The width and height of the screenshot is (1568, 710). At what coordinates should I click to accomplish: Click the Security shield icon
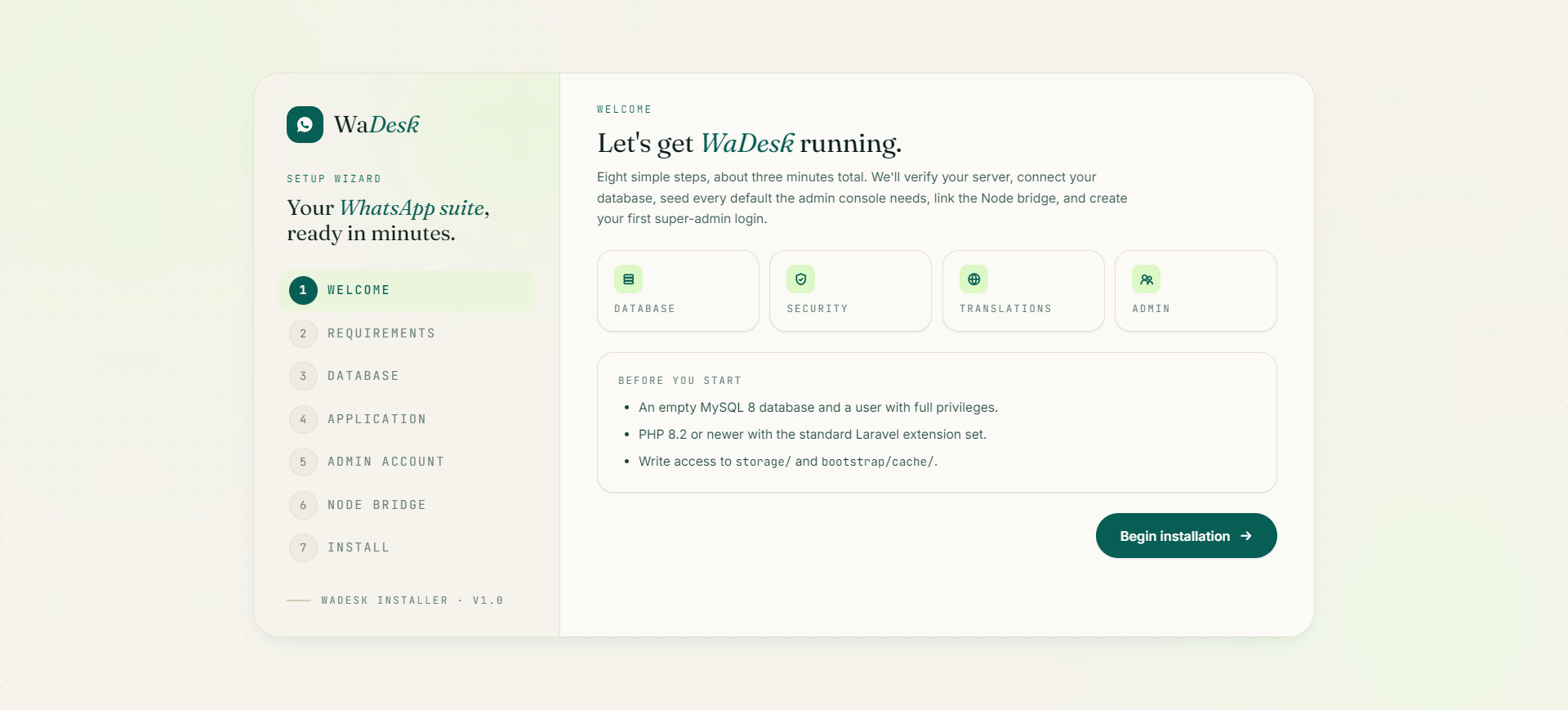(800, 279)
